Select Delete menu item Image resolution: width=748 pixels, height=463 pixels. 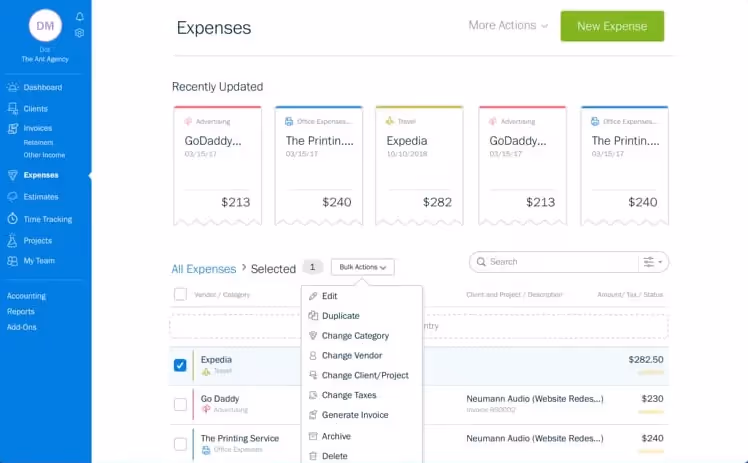362,456
